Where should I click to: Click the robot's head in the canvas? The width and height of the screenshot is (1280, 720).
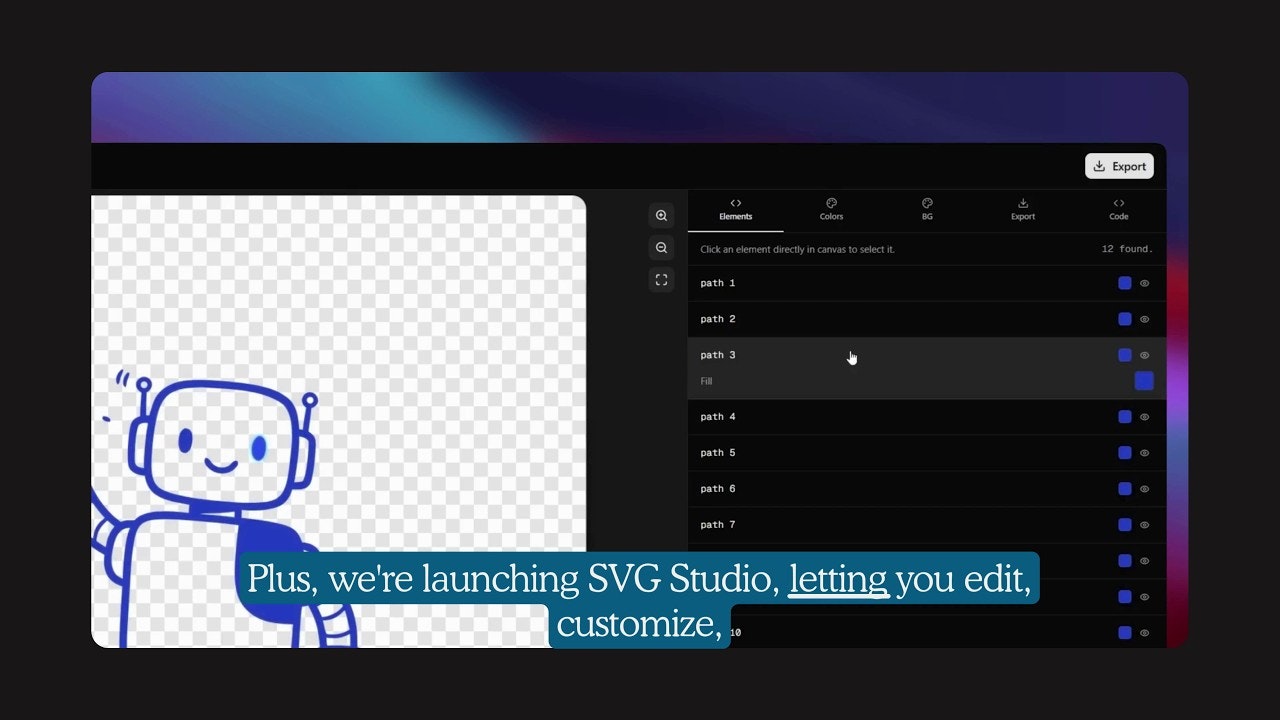pyautogui.click(x=221, y=444)
